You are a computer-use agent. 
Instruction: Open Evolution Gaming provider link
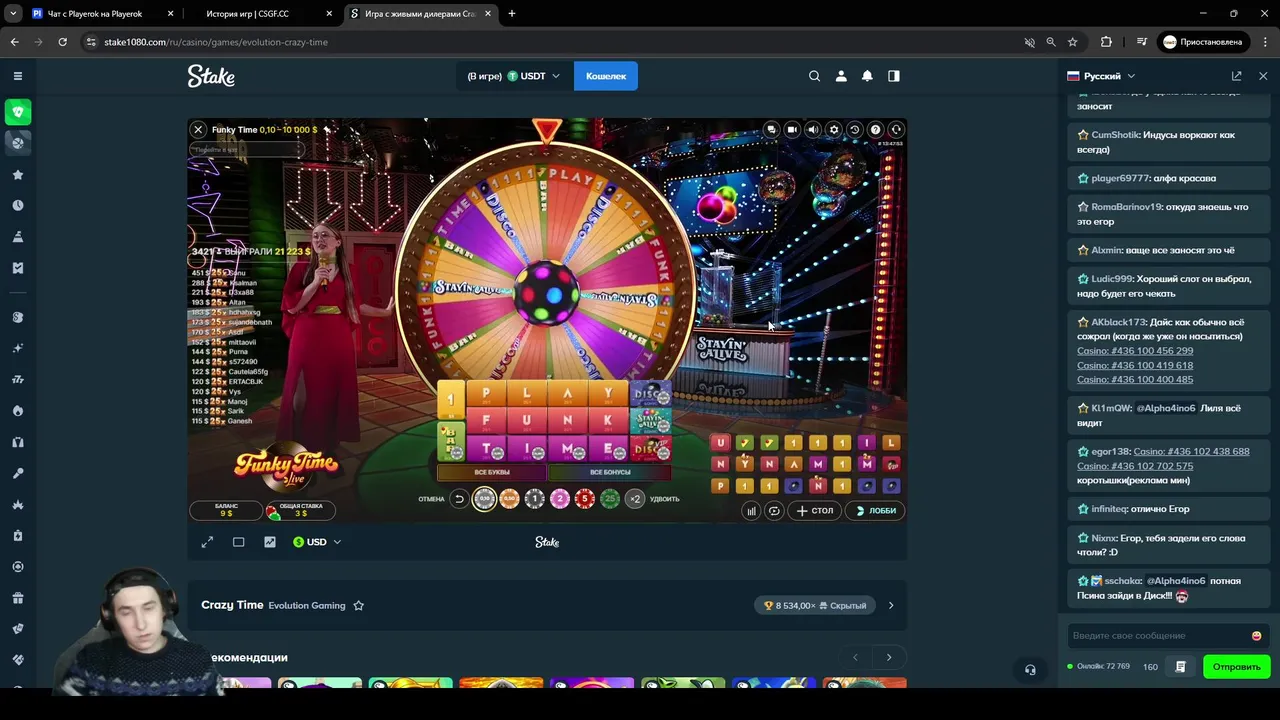(x=307, y=605)
